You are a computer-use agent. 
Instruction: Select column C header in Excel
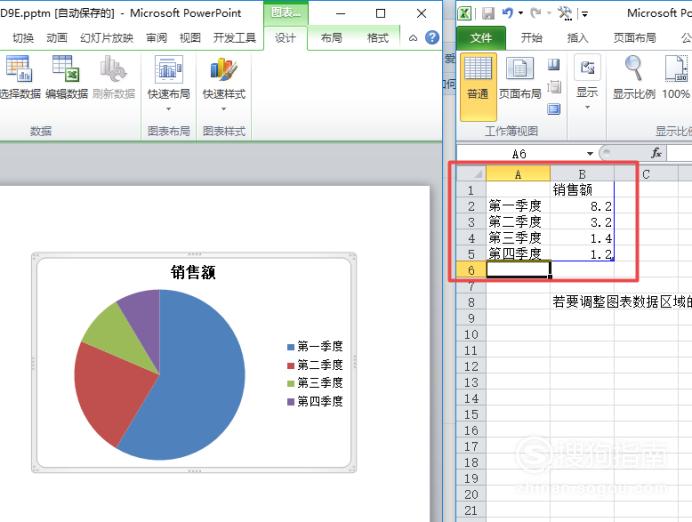coord(646,174)
